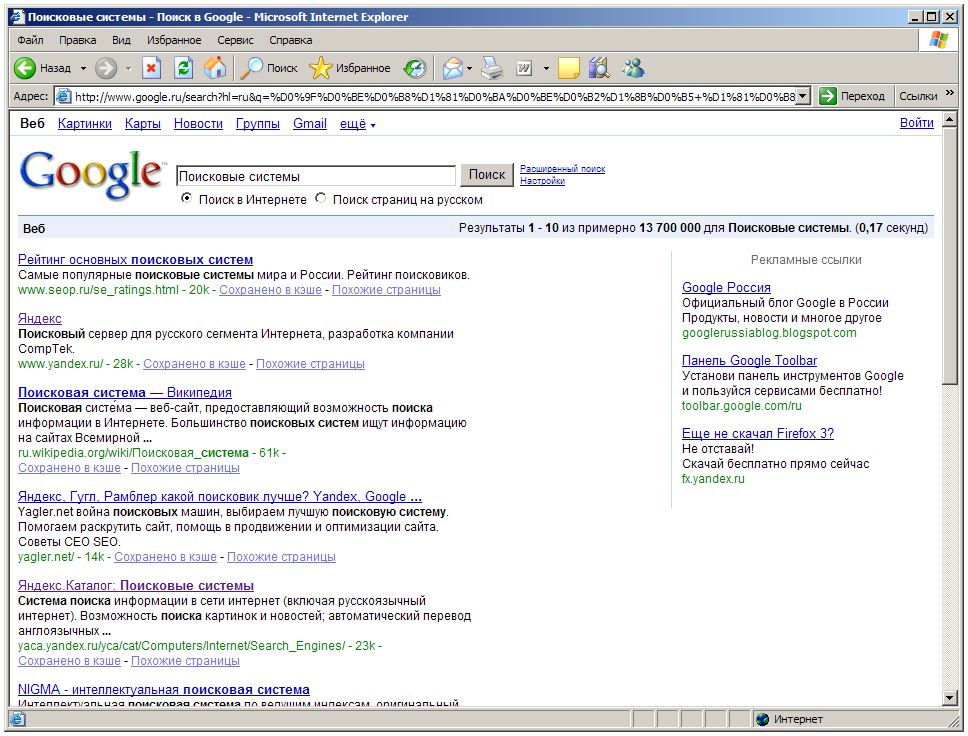Click the Windows flag logo throbber
Viewport: 968px width, 736px height.
[938, 41]
